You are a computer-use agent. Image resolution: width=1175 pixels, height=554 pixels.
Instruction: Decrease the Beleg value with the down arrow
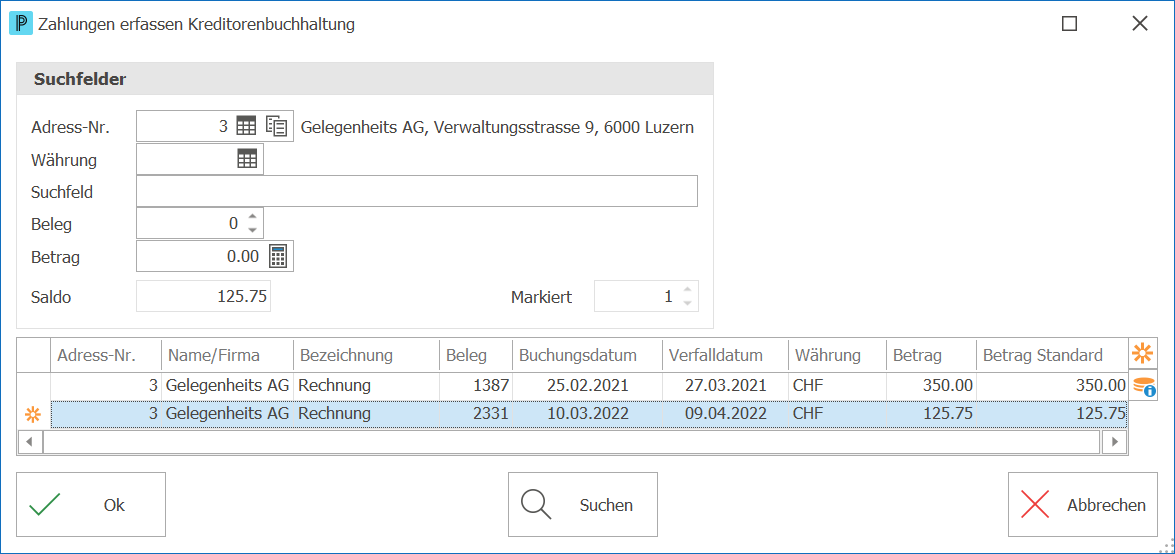(253, 229)
